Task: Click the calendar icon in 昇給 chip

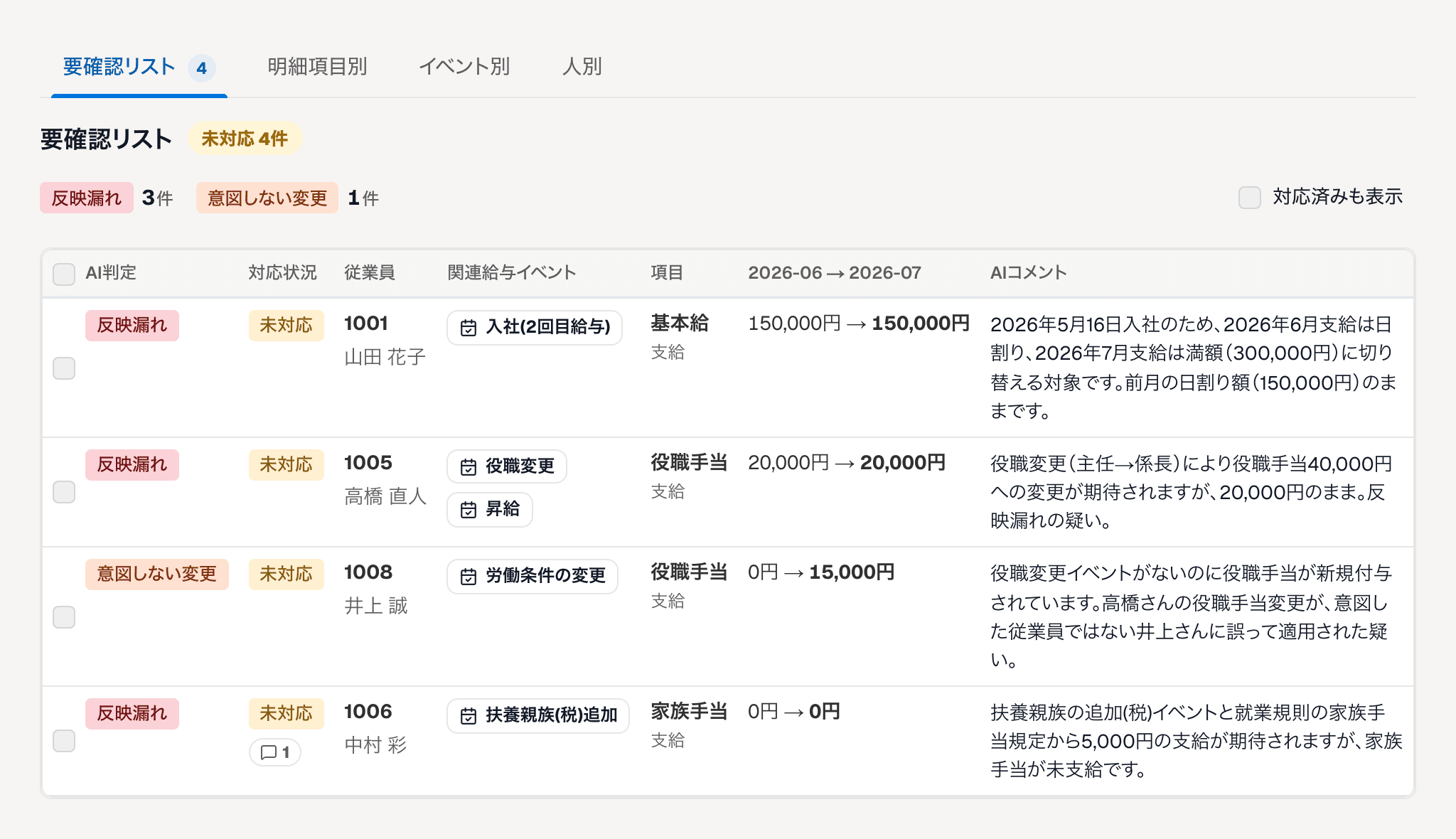Action: point(468,510)
